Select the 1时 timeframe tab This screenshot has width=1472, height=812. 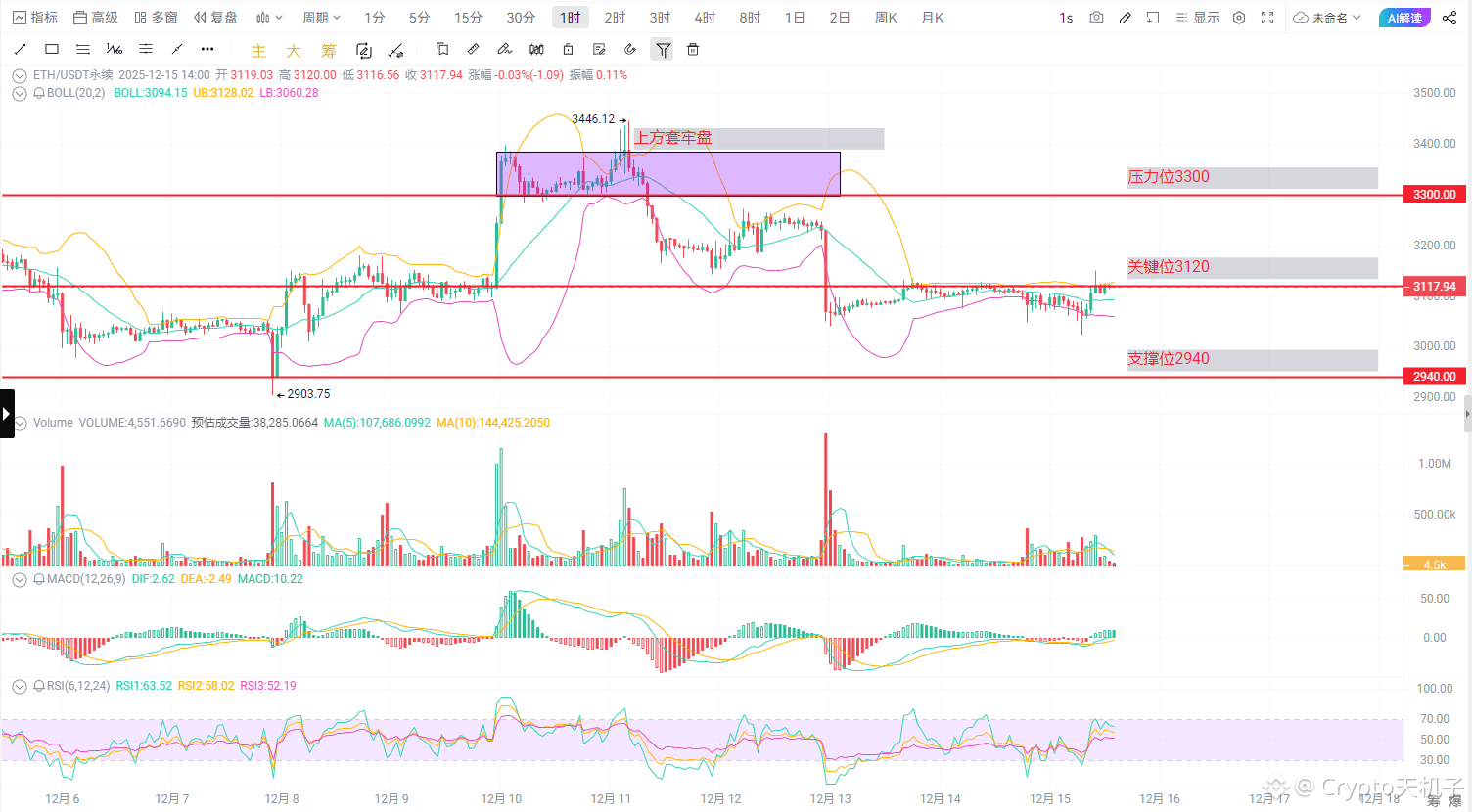click(571, 18)
